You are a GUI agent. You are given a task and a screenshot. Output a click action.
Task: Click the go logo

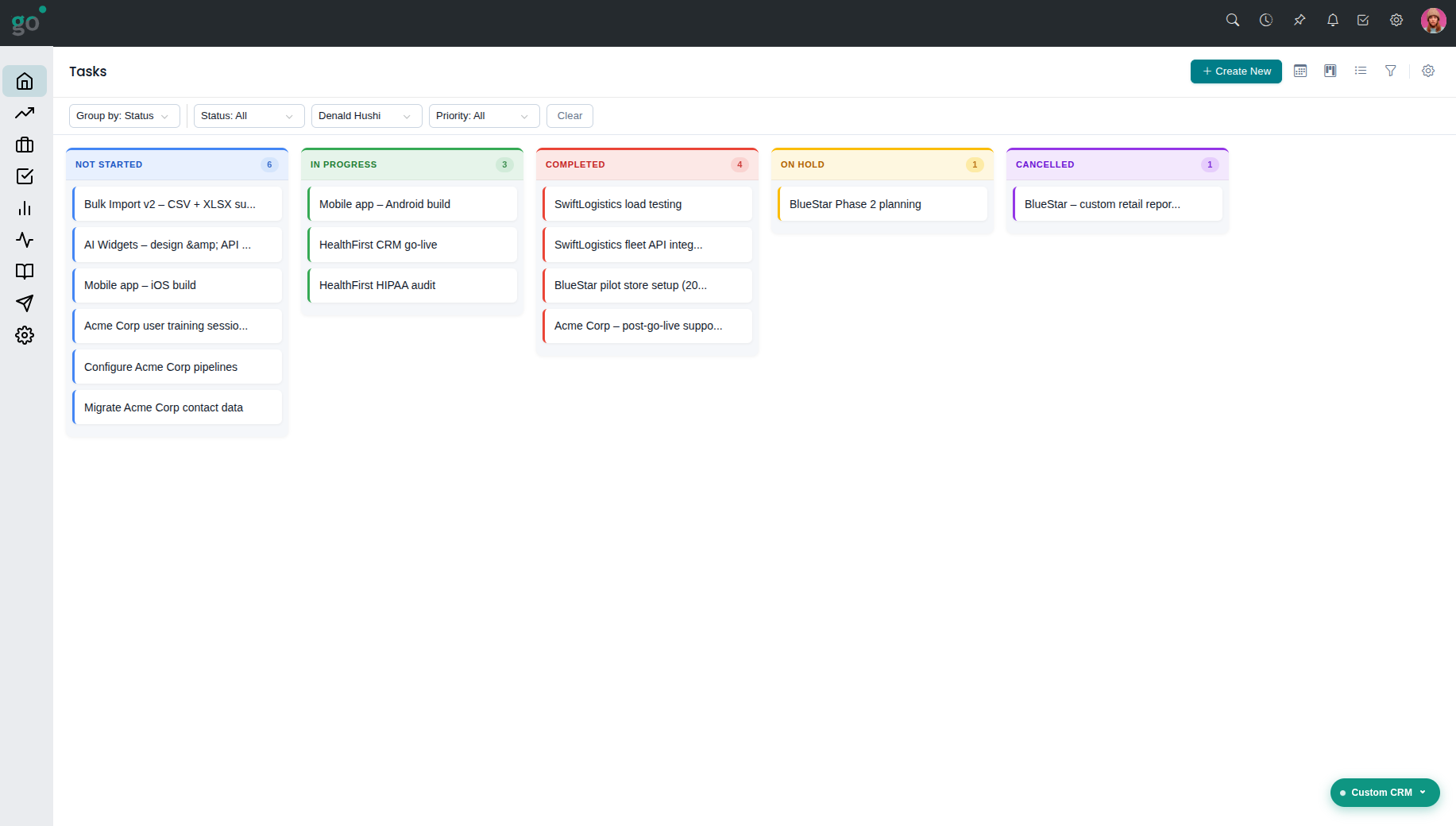[28, 21]
